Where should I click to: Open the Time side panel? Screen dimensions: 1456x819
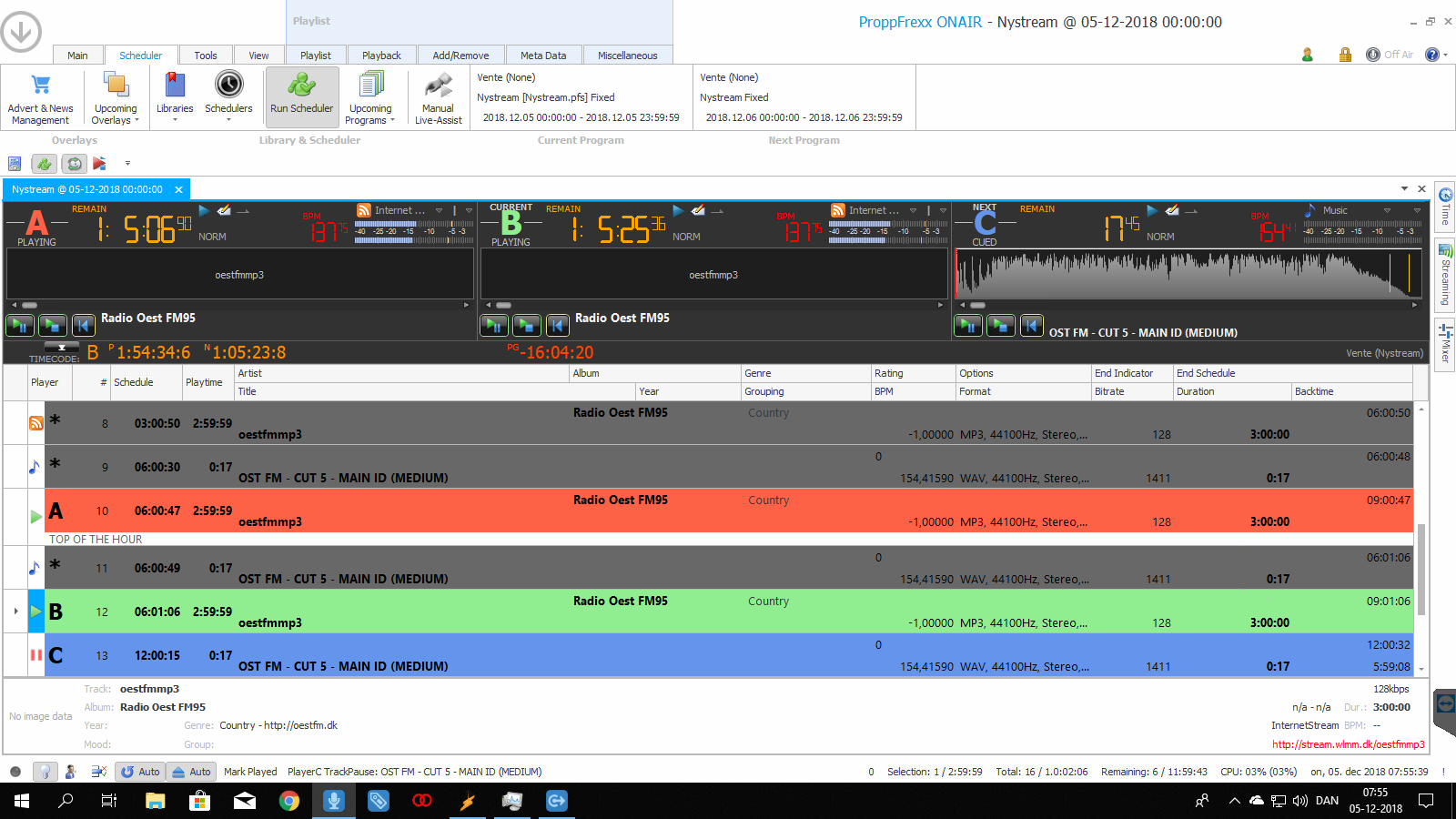click(x=1445, y=207)
